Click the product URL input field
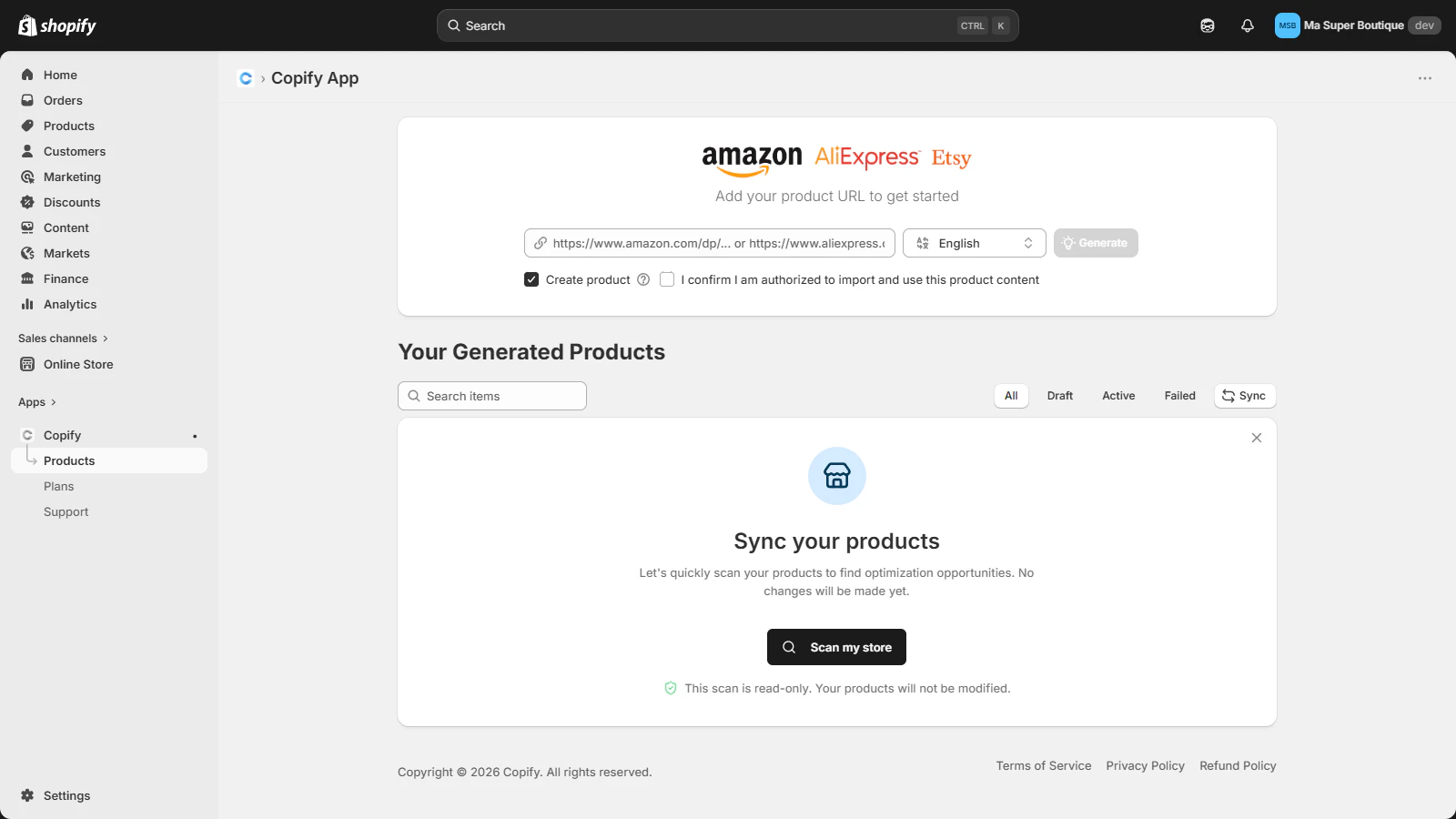The width and height of the screenshot is (1456, 819). [710, 243]
